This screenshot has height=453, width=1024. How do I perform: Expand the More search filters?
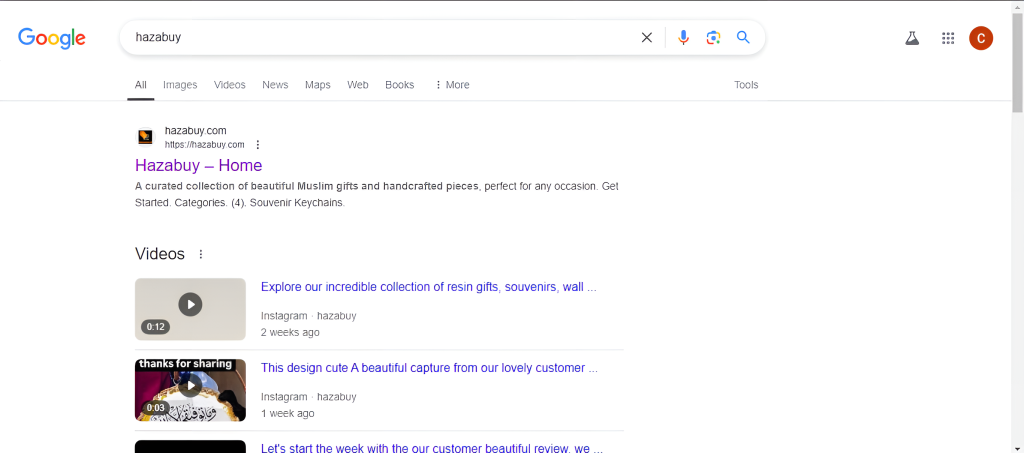(452, 85)
